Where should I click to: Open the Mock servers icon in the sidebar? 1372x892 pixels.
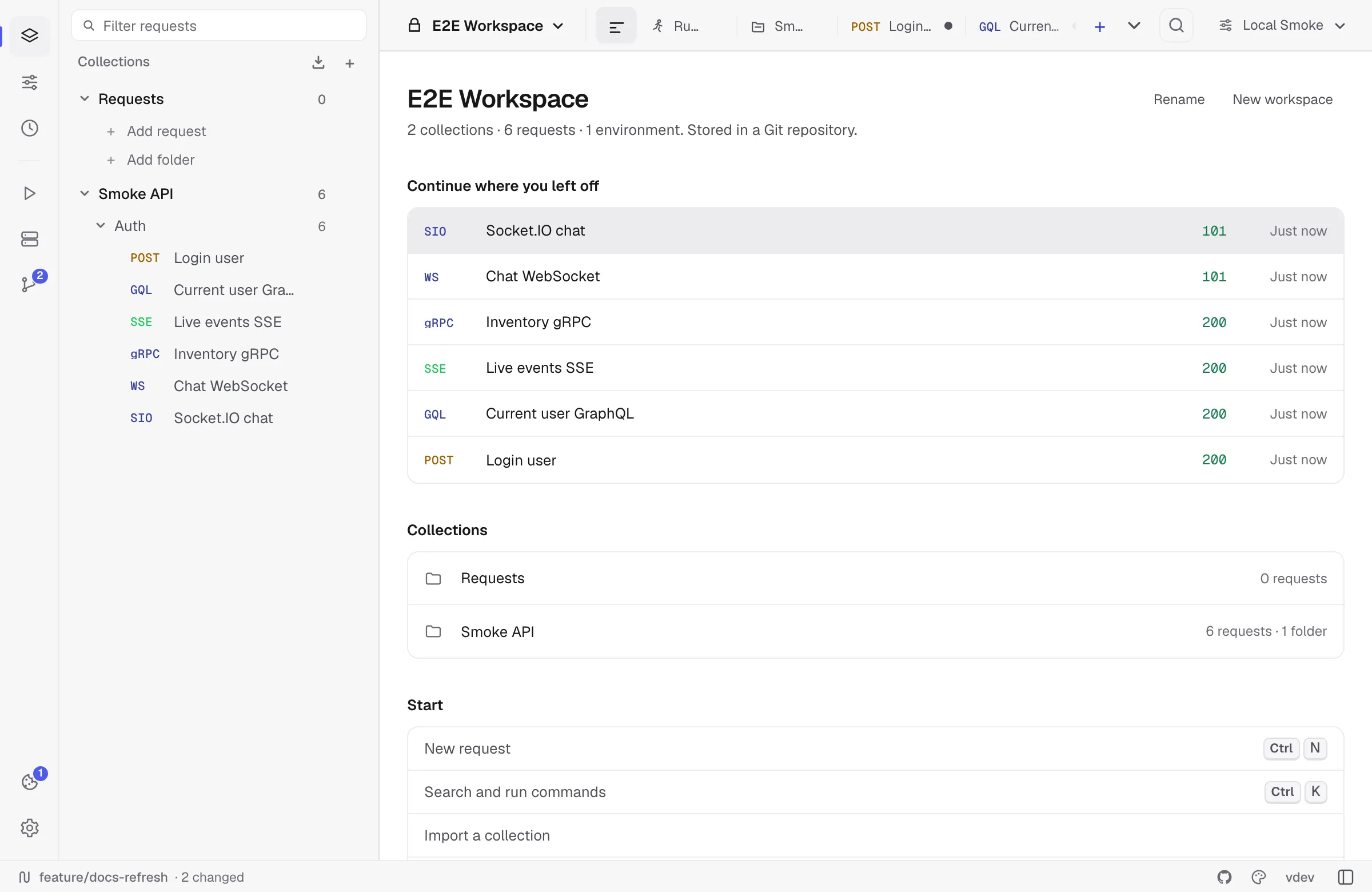pos(29,239)
